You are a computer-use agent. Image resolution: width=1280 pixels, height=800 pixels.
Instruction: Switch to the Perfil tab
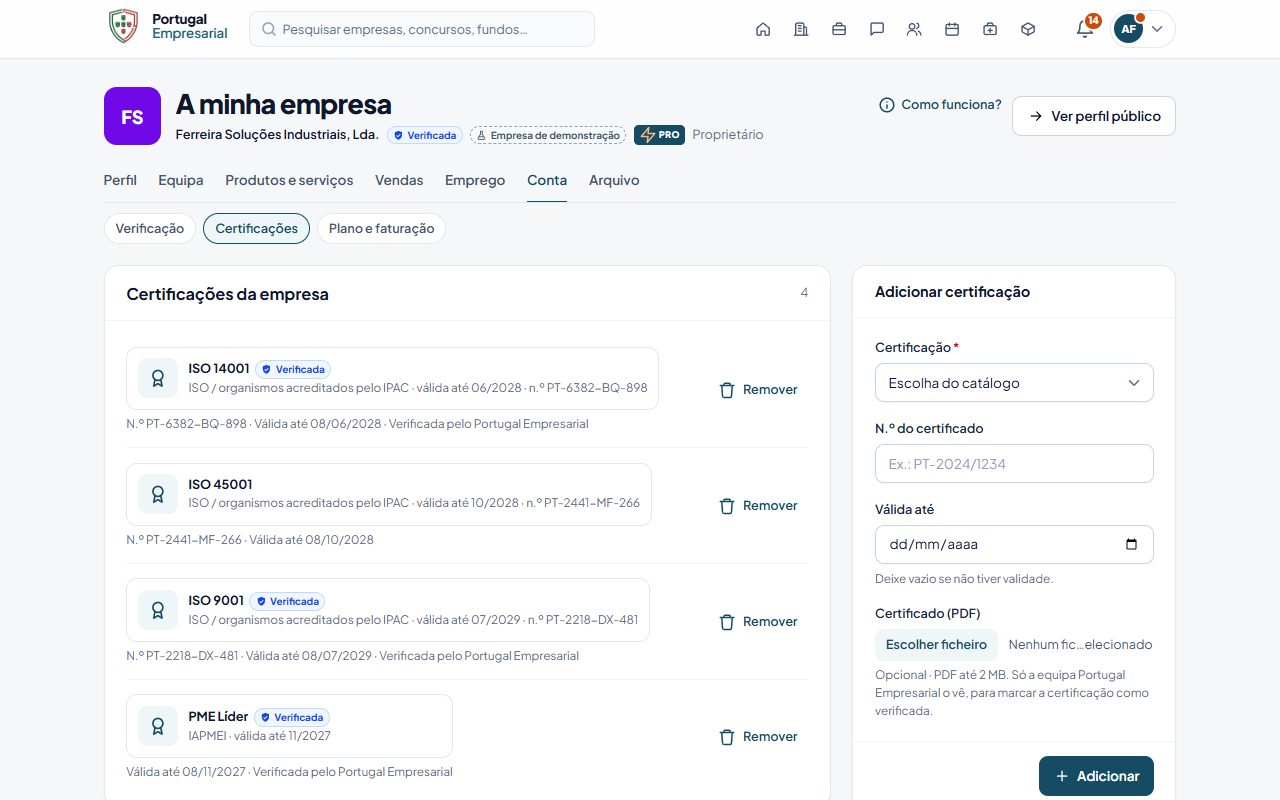click(x=120, y=180)
